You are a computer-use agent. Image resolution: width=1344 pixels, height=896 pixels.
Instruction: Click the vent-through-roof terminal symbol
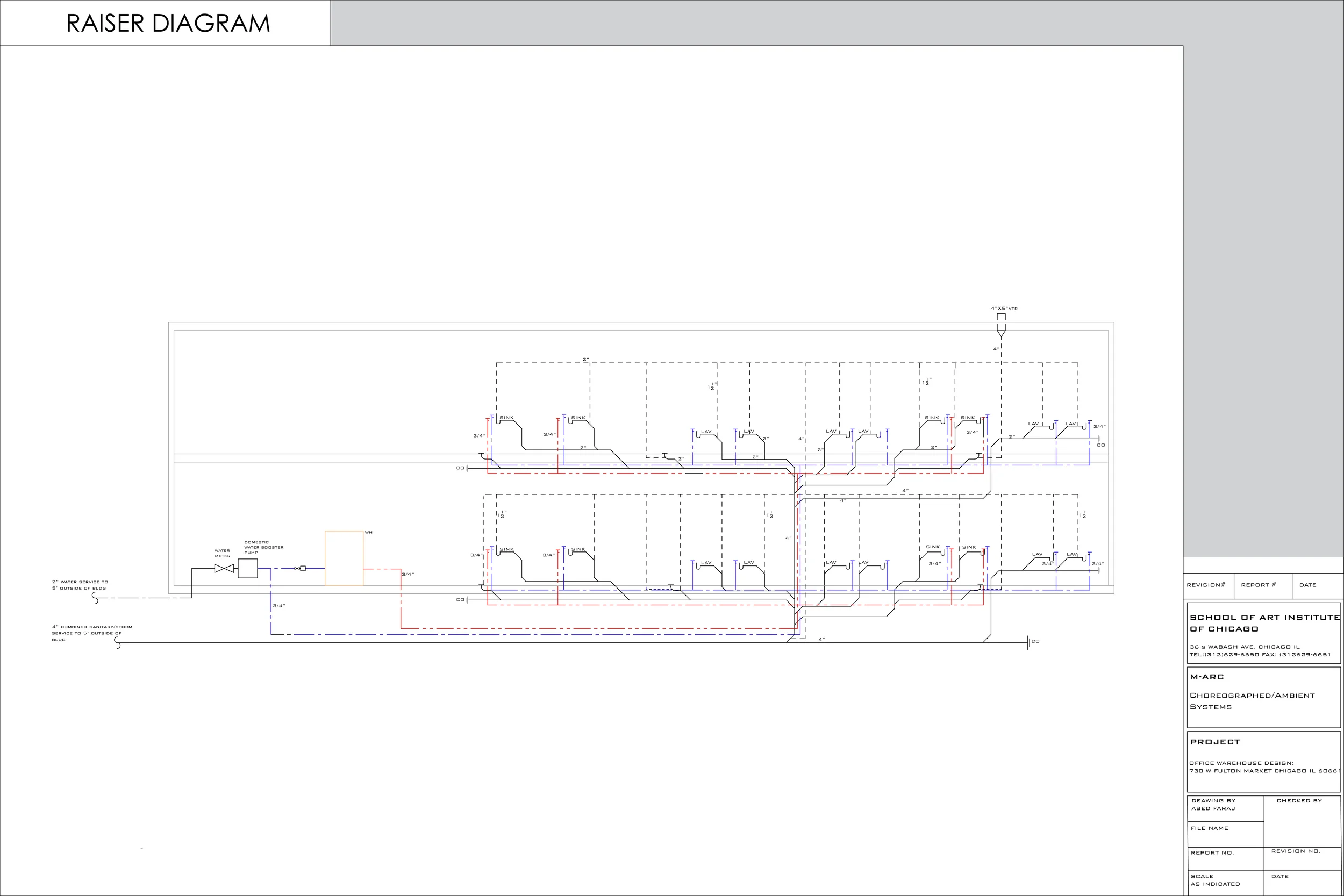point(1000,326)
